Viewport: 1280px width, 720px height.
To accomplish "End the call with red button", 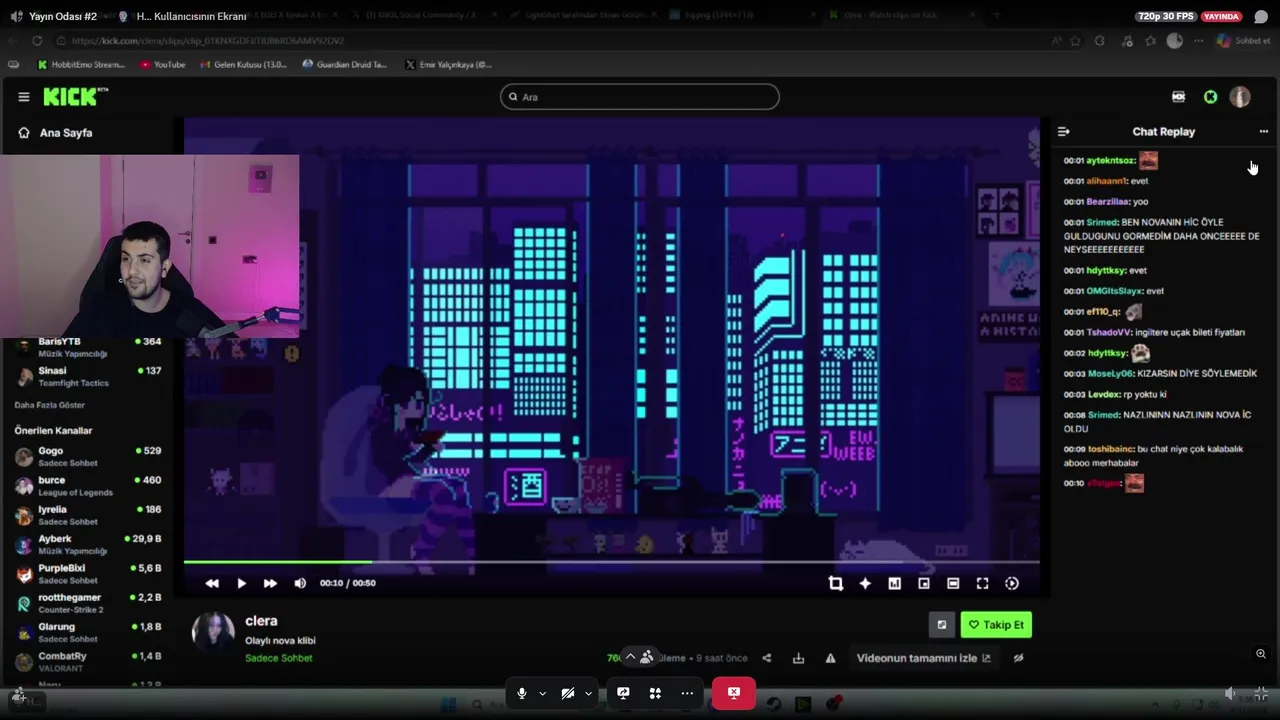I will 733,693.
